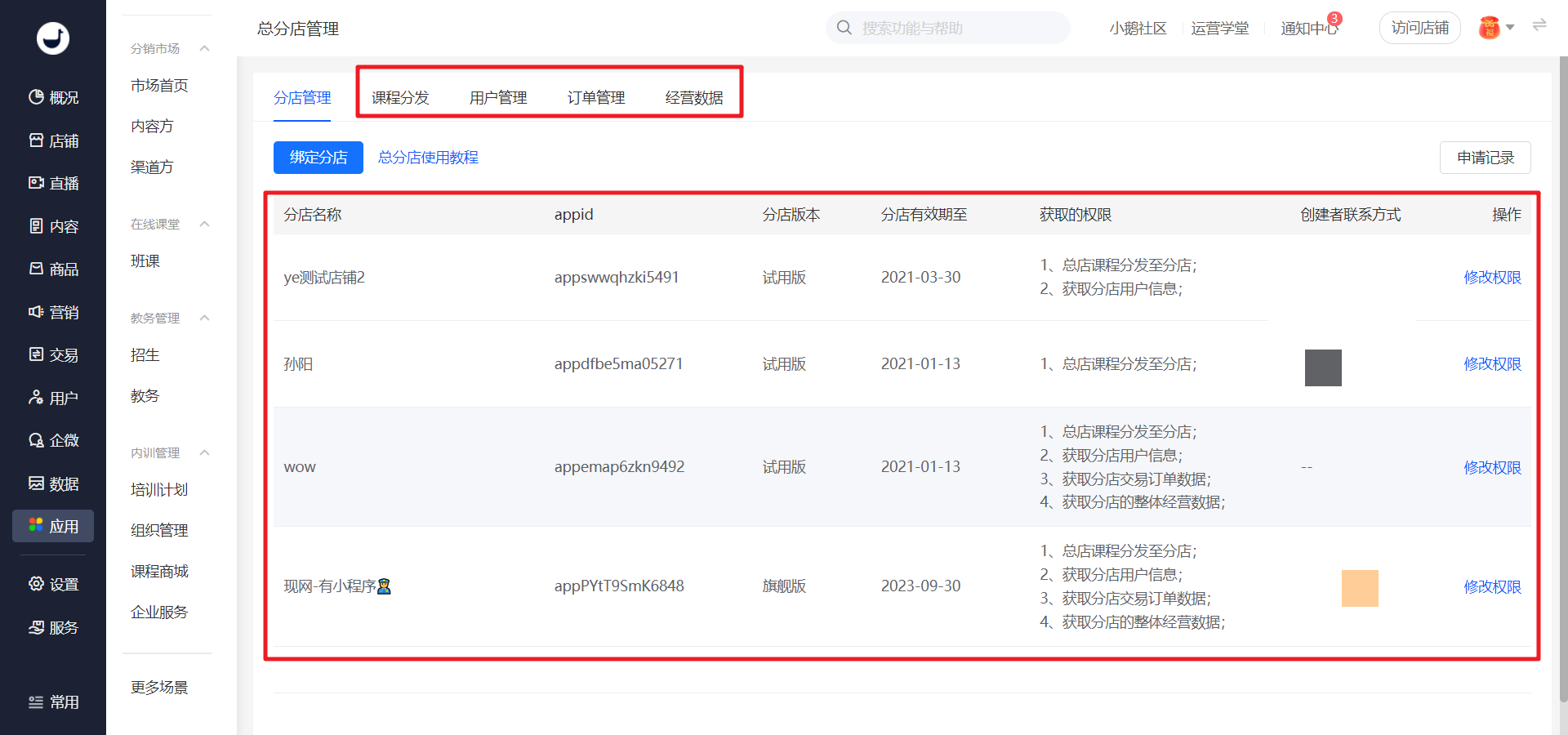Viewport: 1568px width, 735px height.
Task: Open 数据 data section in sidebar
Action: click(53, 483)
